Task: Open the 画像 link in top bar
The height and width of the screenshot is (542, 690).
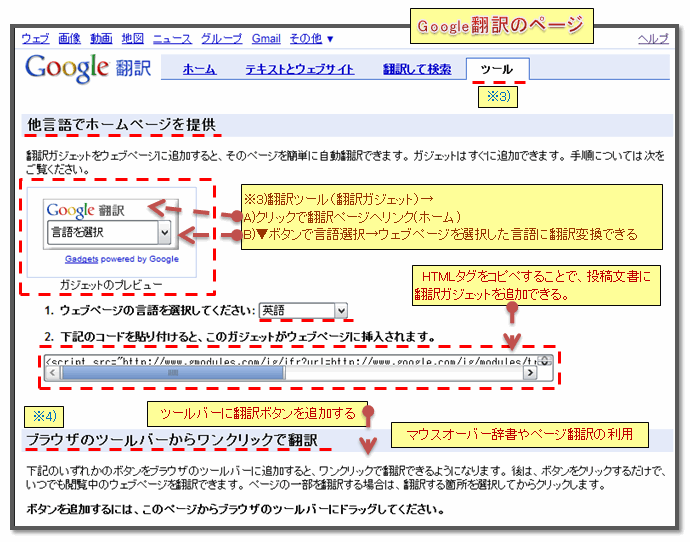Action: (70, 39)
